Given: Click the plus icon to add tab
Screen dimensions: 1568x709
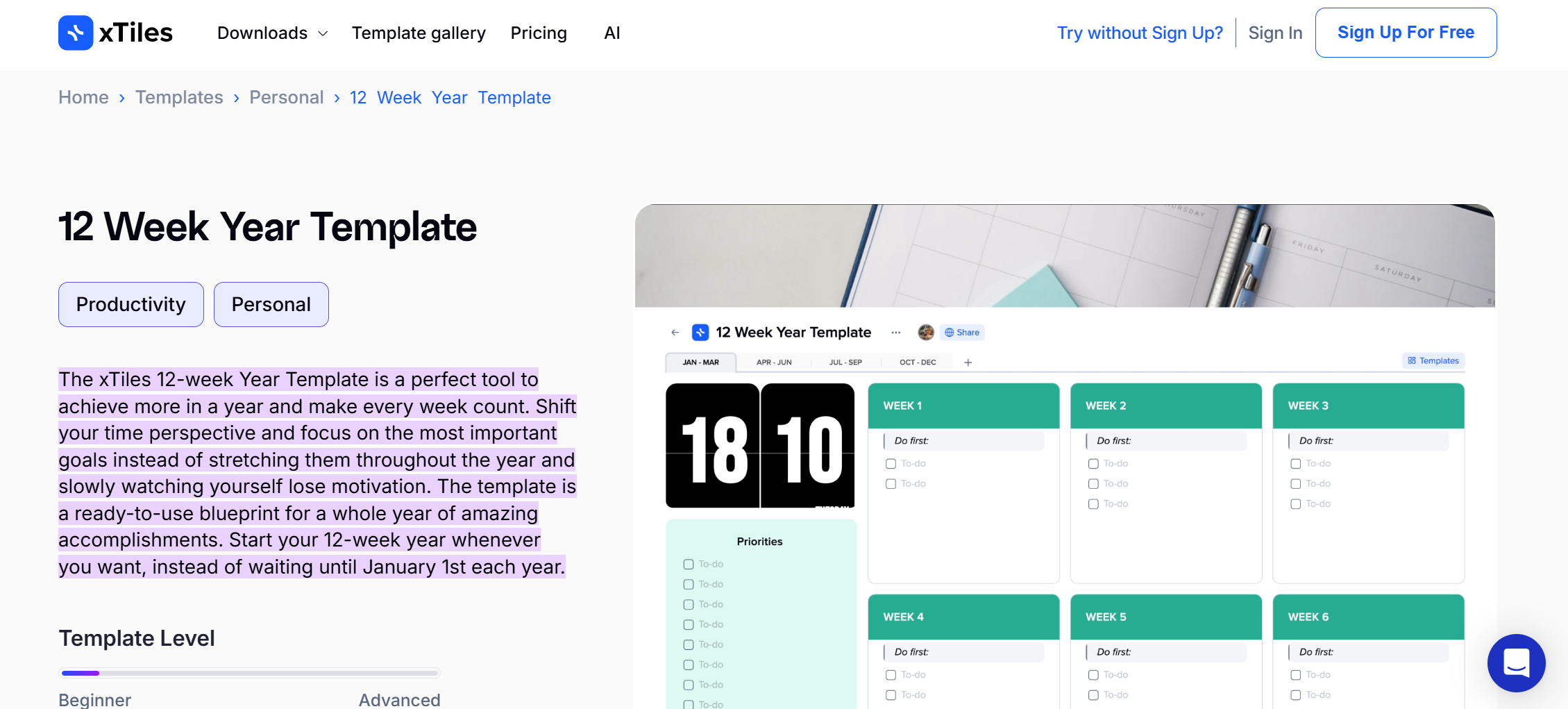Looking at the screenshot, I should 968,362.
